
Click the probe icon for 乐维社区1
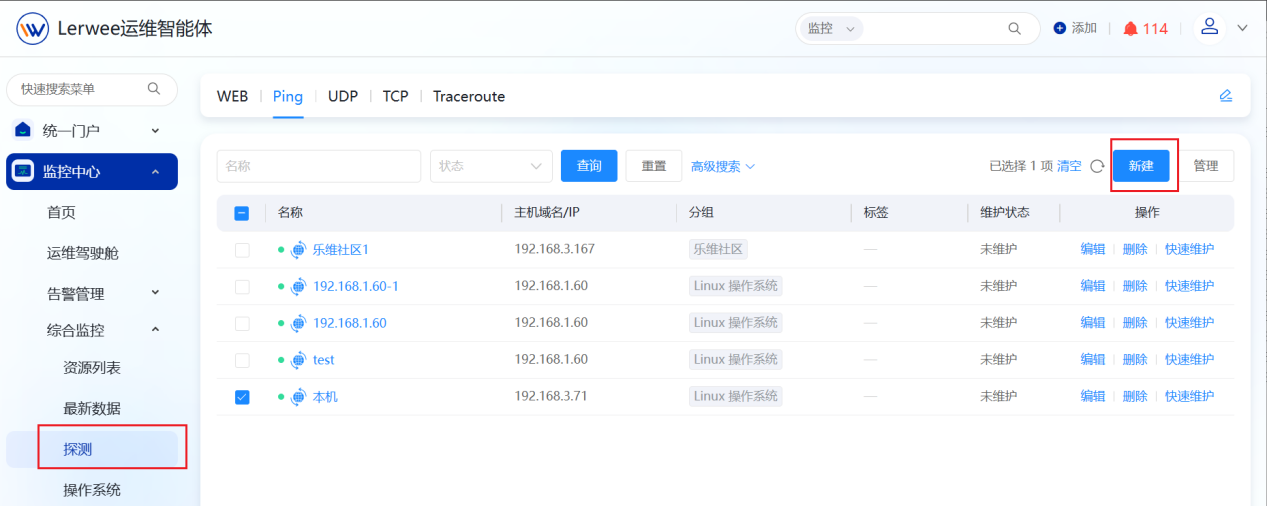coord(298,249)
